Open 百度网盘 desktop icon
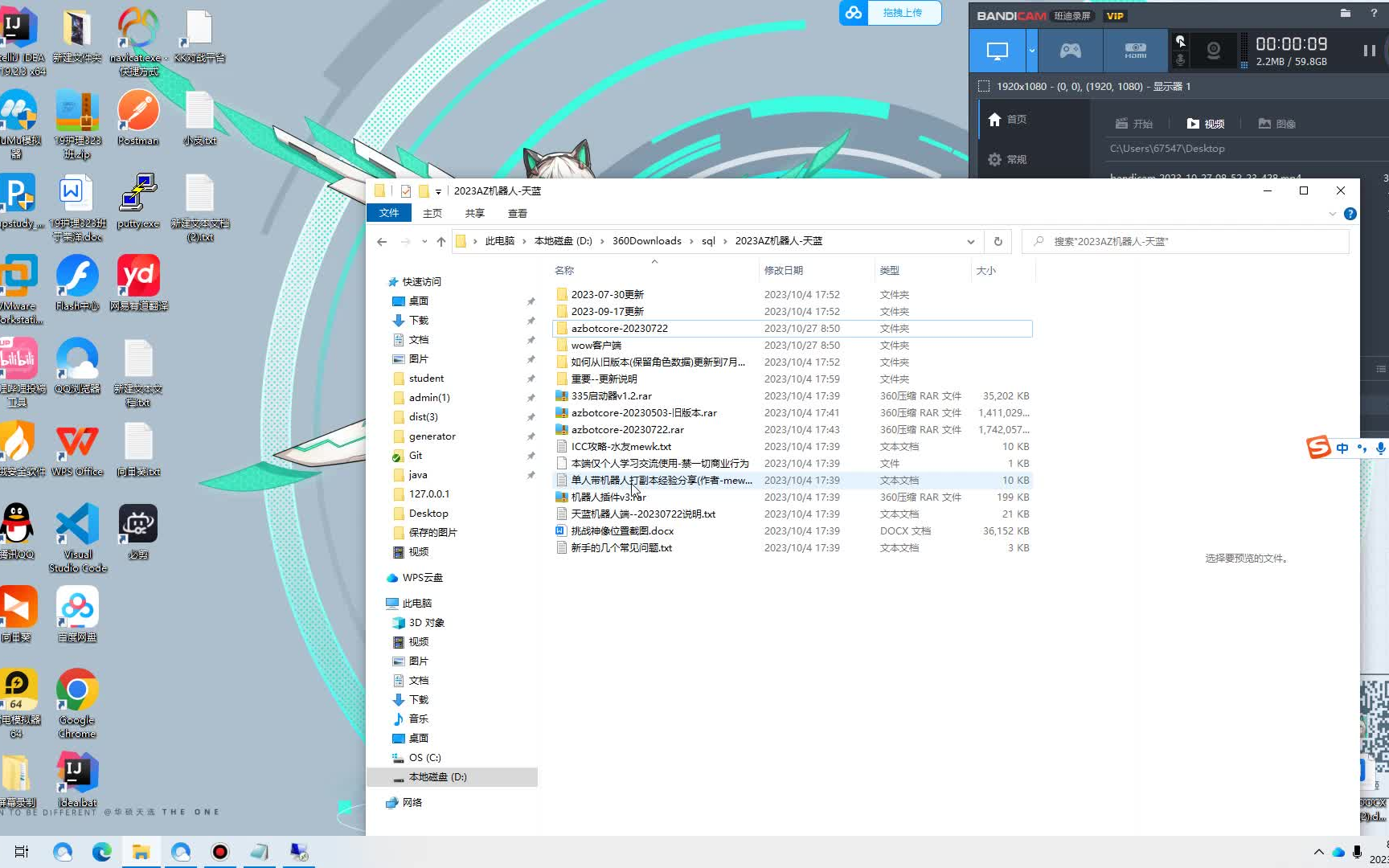The image size is (1389, 868). [x=77, y=615]
